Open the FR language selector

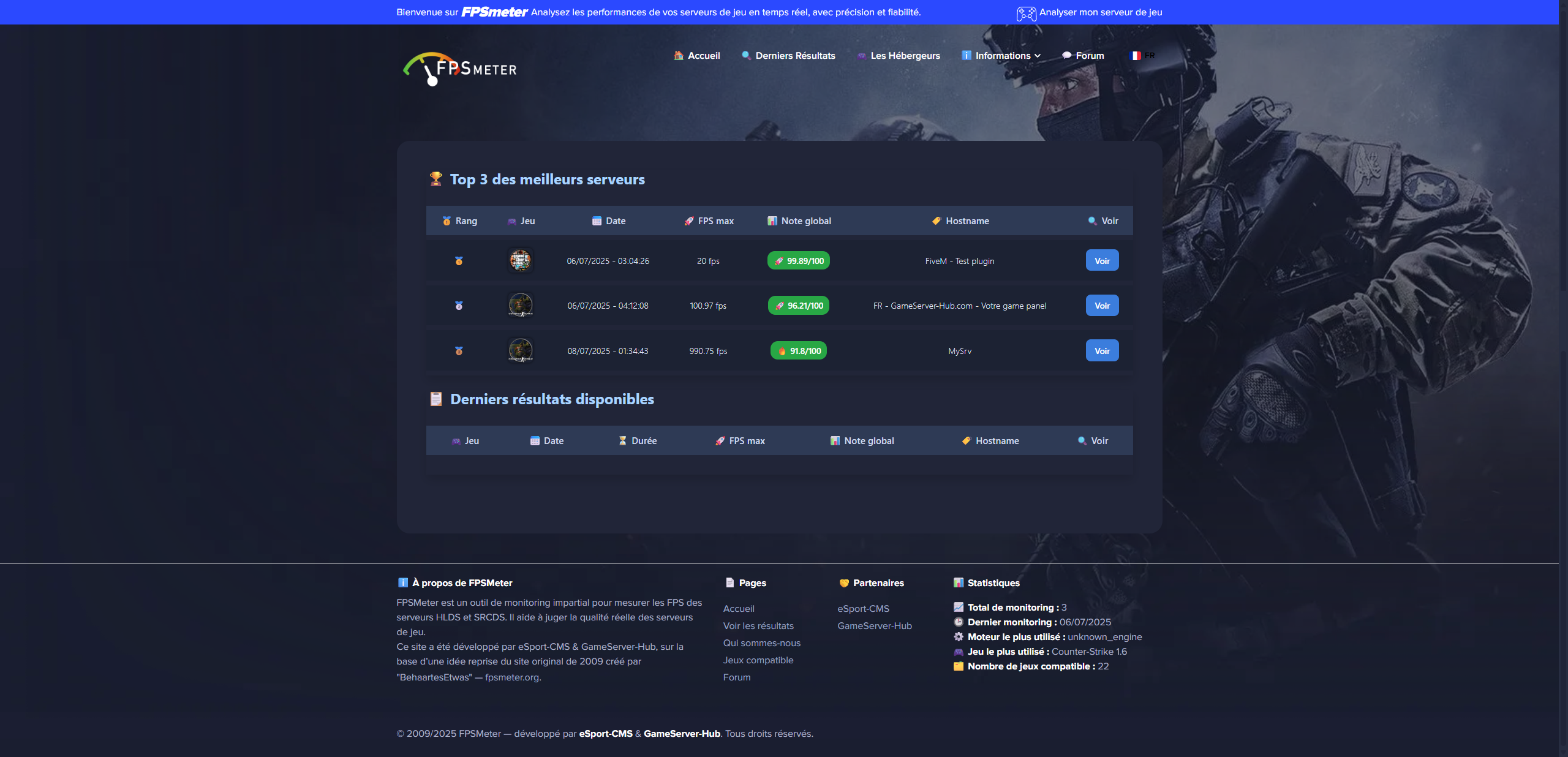[x=1149, y=56]
